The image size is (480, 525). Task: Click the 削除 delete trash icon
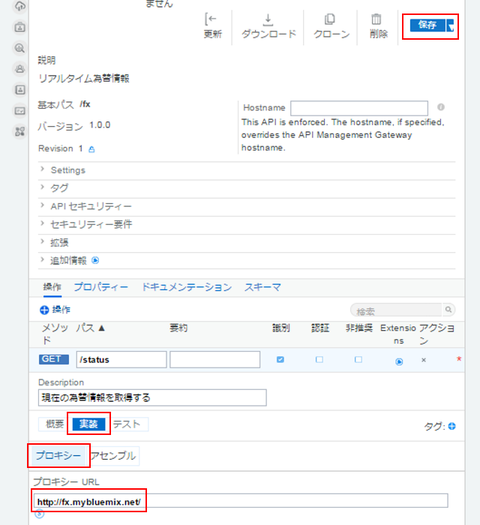[376, 19]
